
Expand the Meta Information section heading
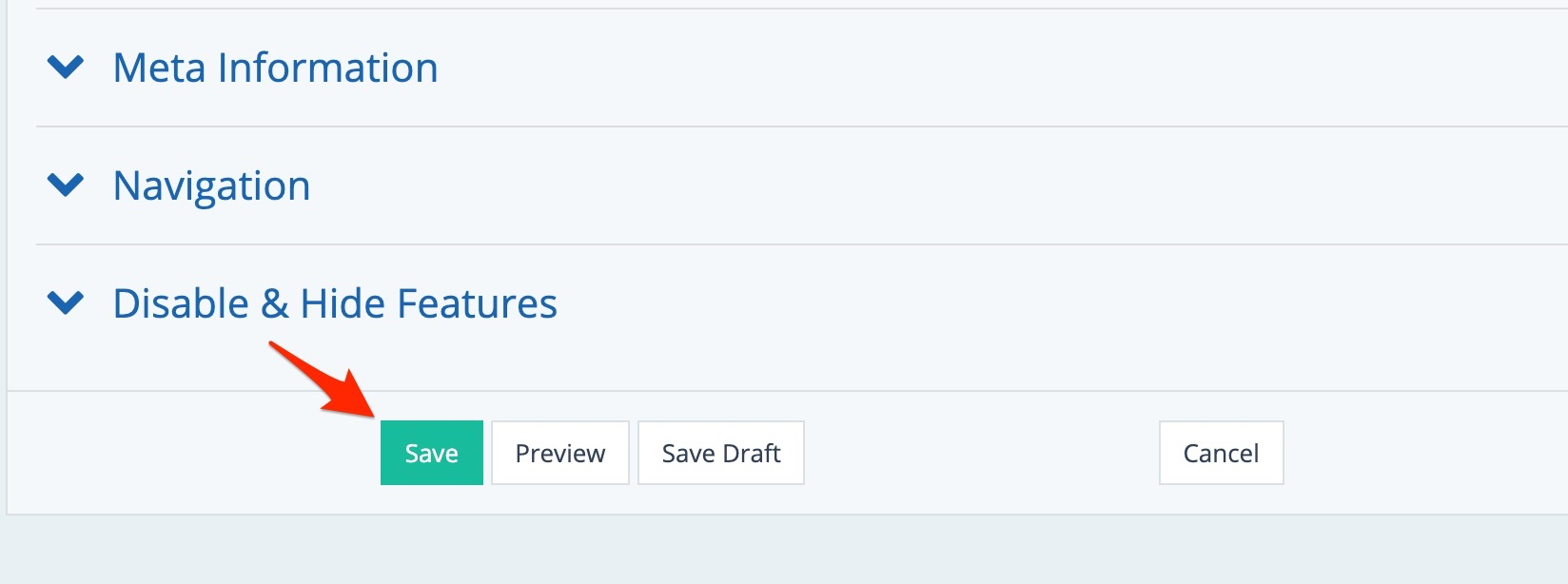click(x=275, y=68)
